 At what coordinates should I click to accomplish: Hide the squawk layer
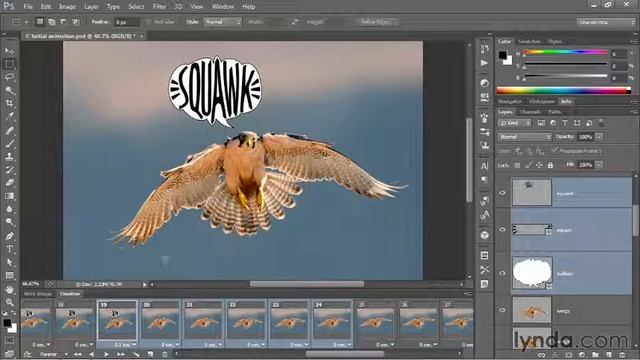click(502, 193)
